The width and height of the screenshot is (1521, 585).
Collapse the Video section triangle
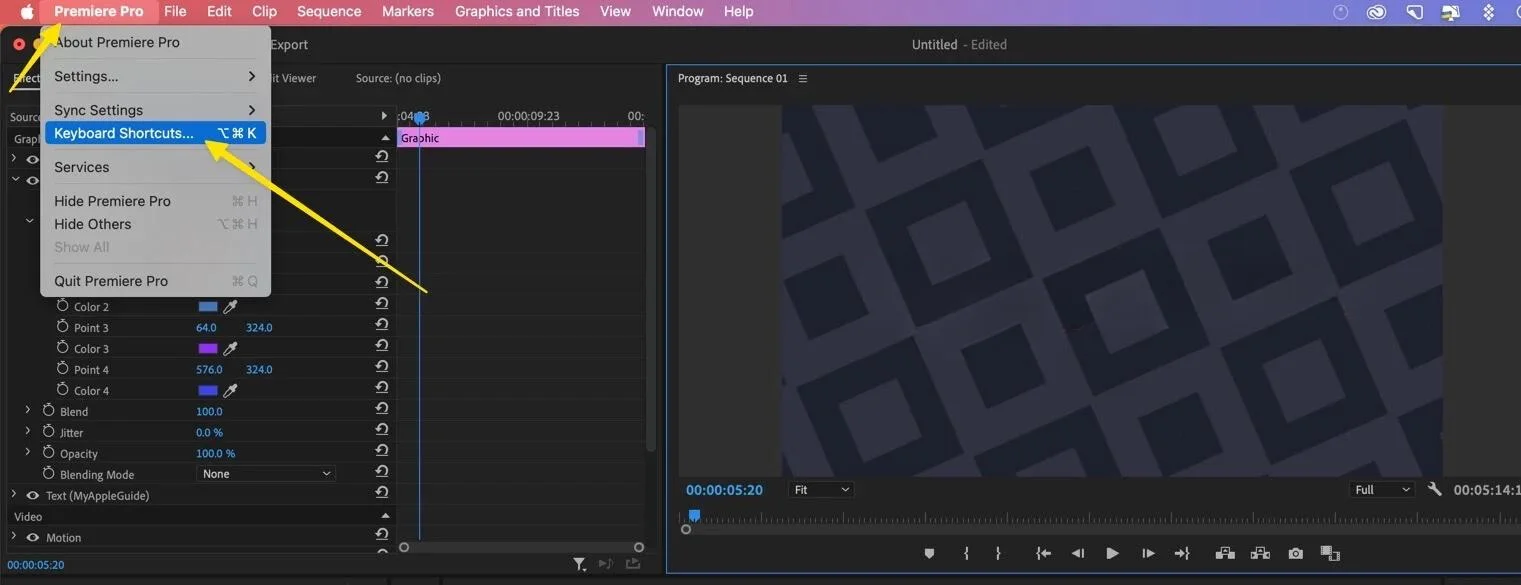point(385,516)
